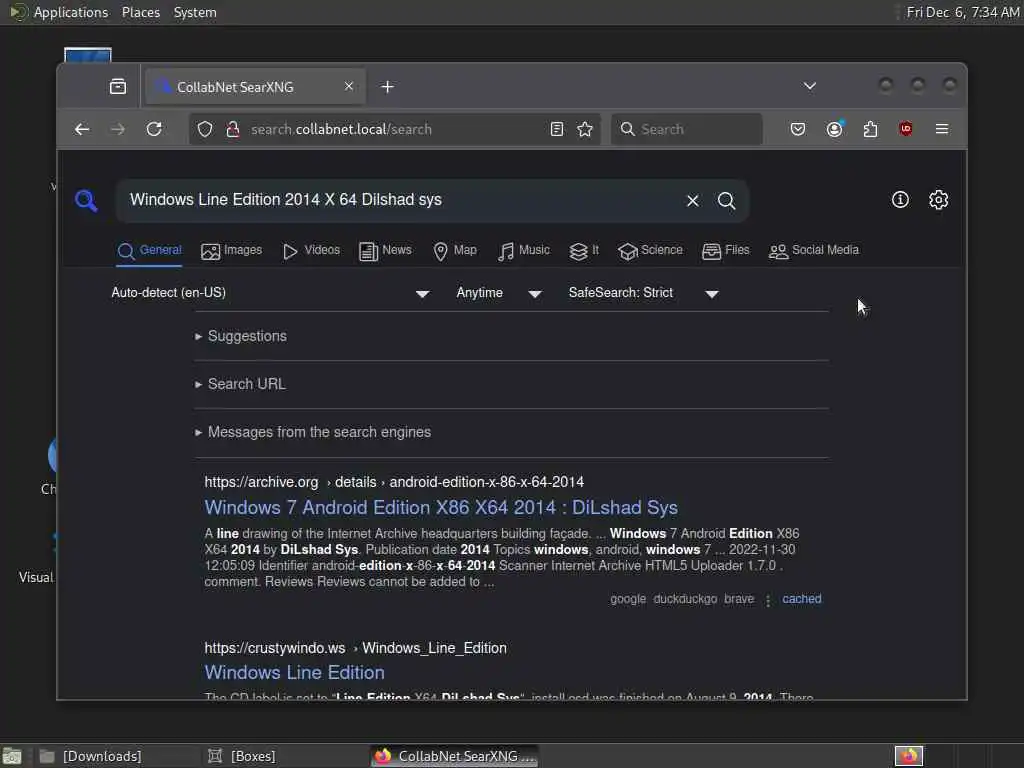Screen dimensions: 1024x768
Task: Open the result options dots menu
Action: 768,600
